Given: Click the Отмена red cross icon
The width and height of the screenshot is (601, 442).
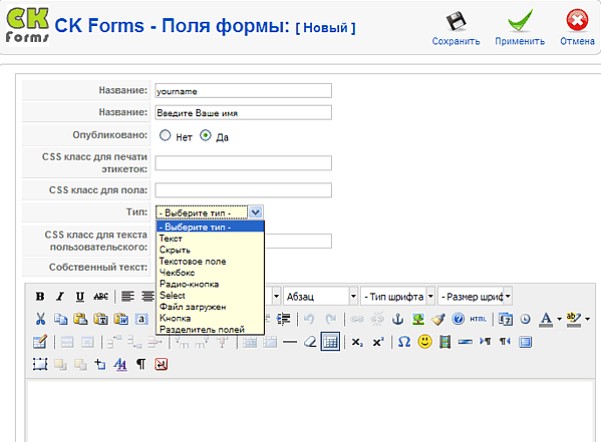Looking at the screenshot, I should pyautogui.click(x=577, y=20).
